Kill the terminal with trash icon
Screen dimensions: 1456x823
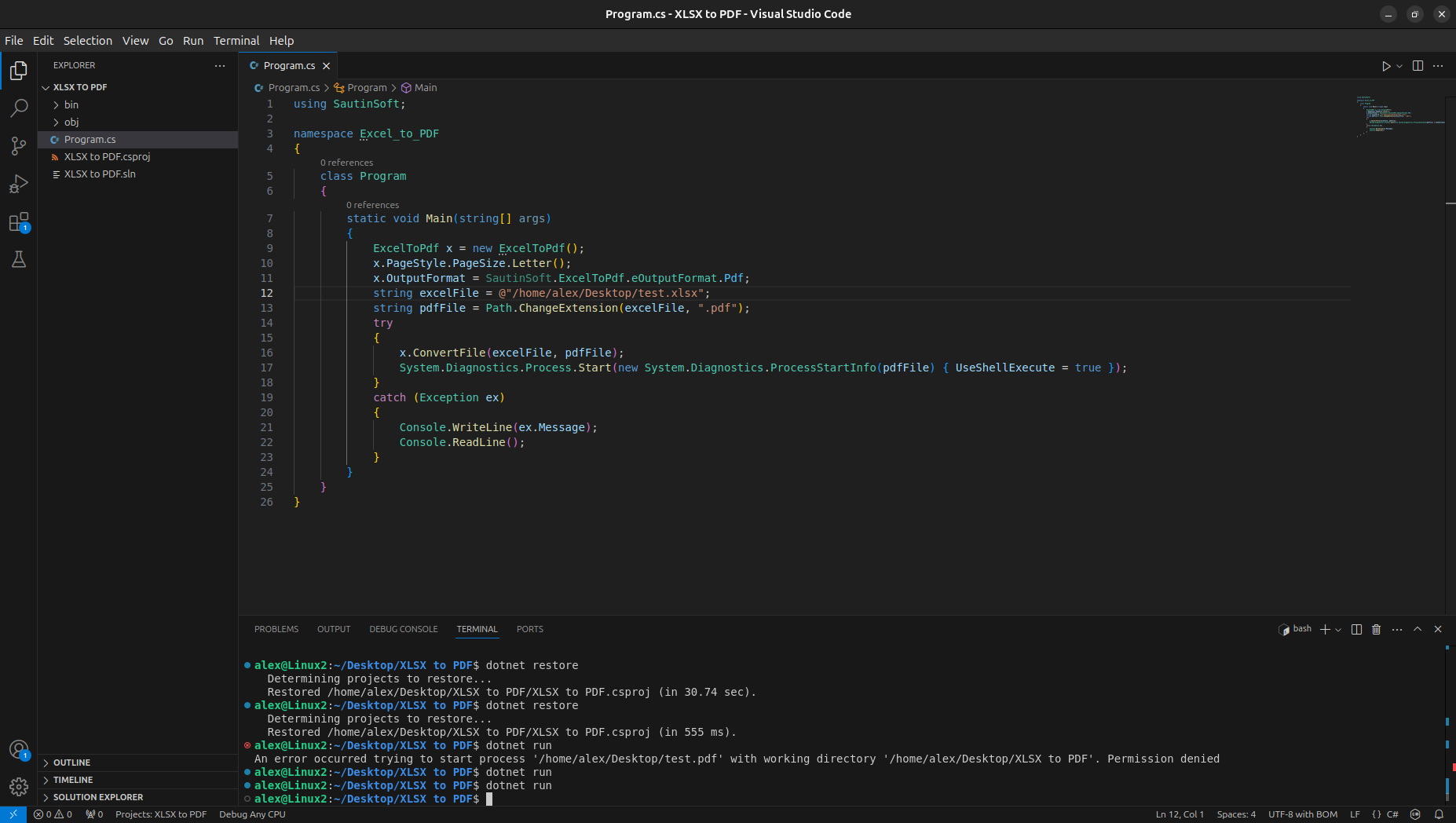click(x=1376, y=629)
